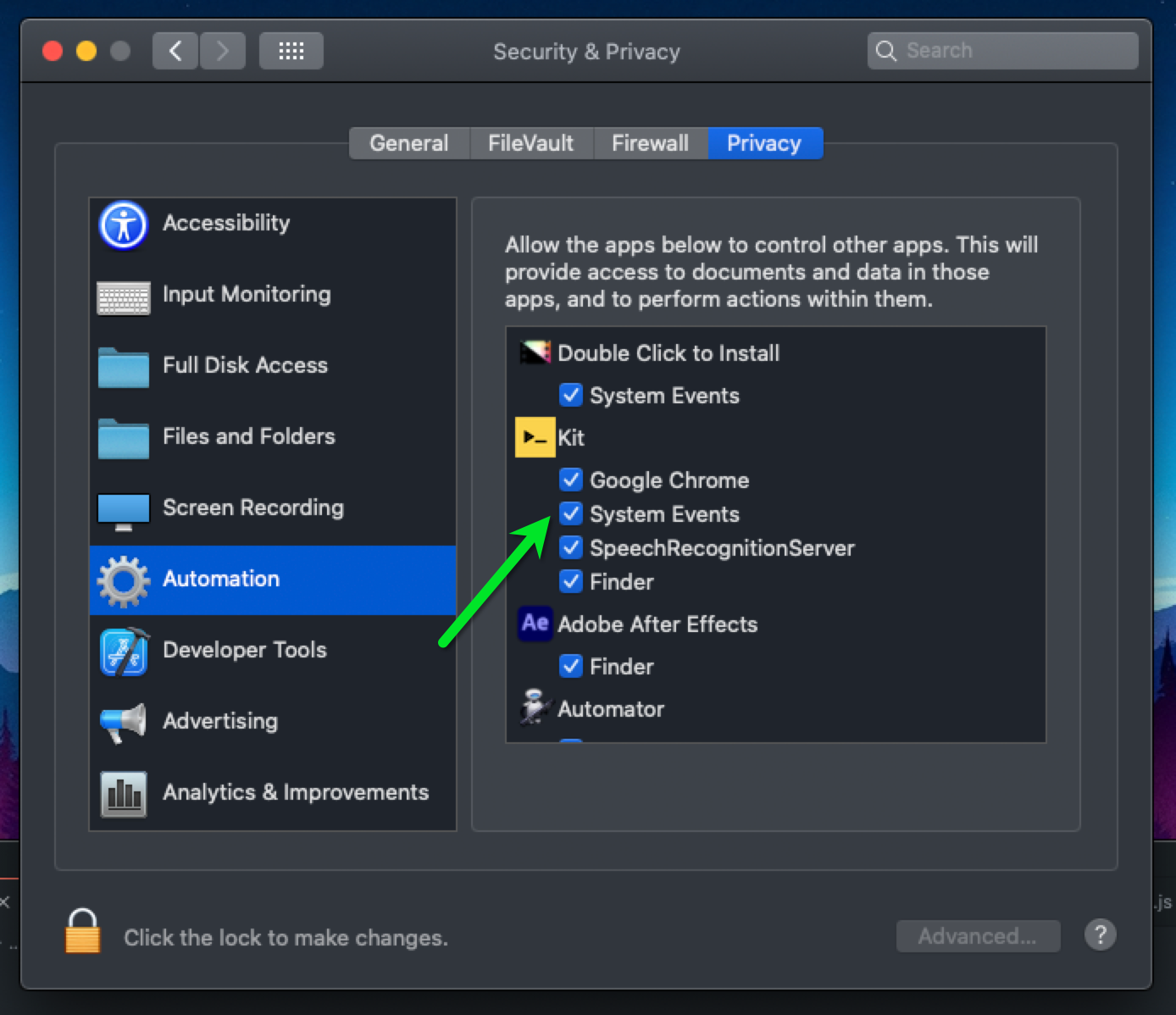Viewport: 1176px width, 1015px height.
Task: Select Developer Tools label
Action: 245,650
